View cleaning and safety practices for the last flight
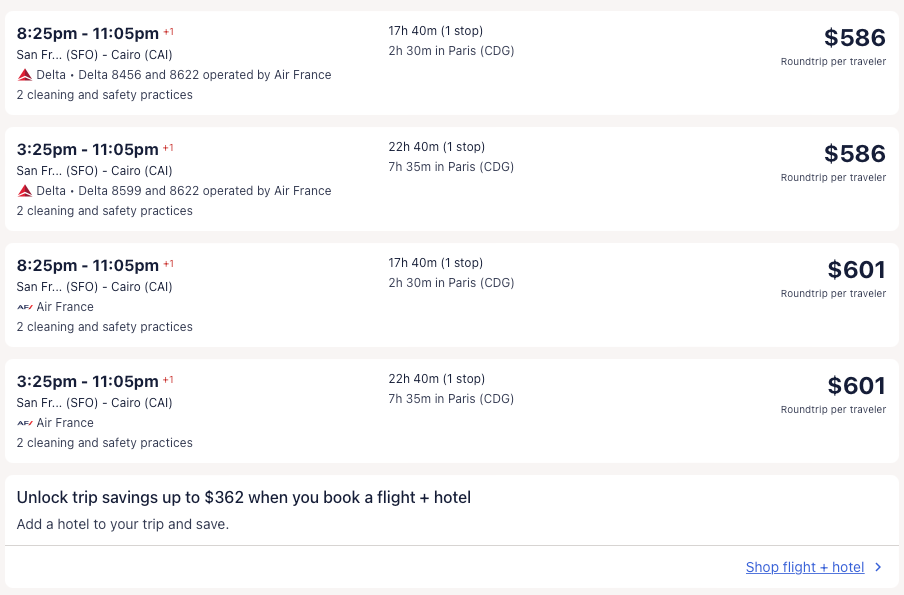 105,443
